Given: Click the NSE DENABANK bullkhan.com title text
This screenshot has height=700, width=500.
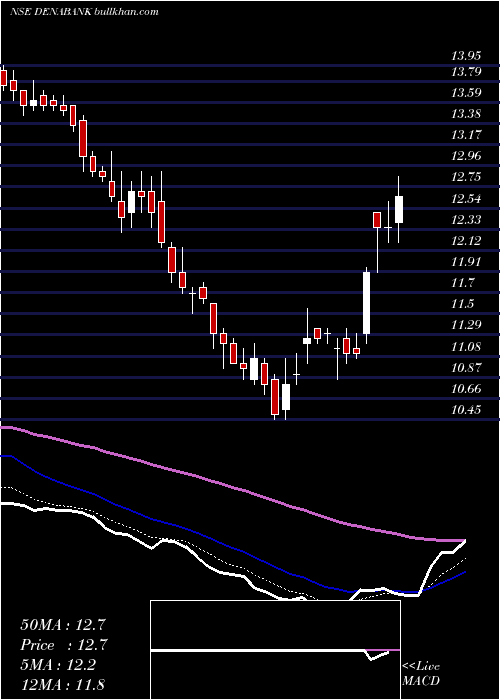Looking at the screenshot, I should [84, 12].
